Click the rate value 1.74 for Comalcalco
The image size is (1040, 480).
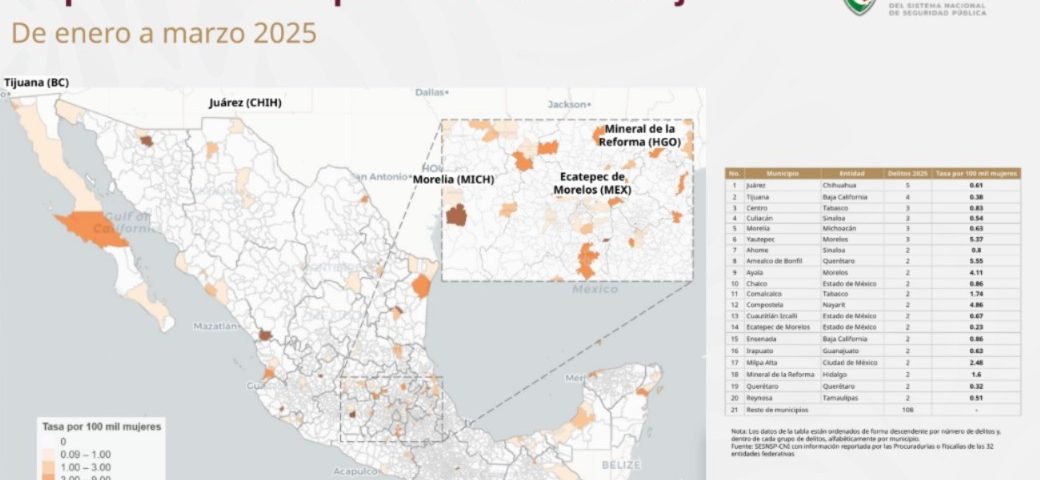point(976,294)
